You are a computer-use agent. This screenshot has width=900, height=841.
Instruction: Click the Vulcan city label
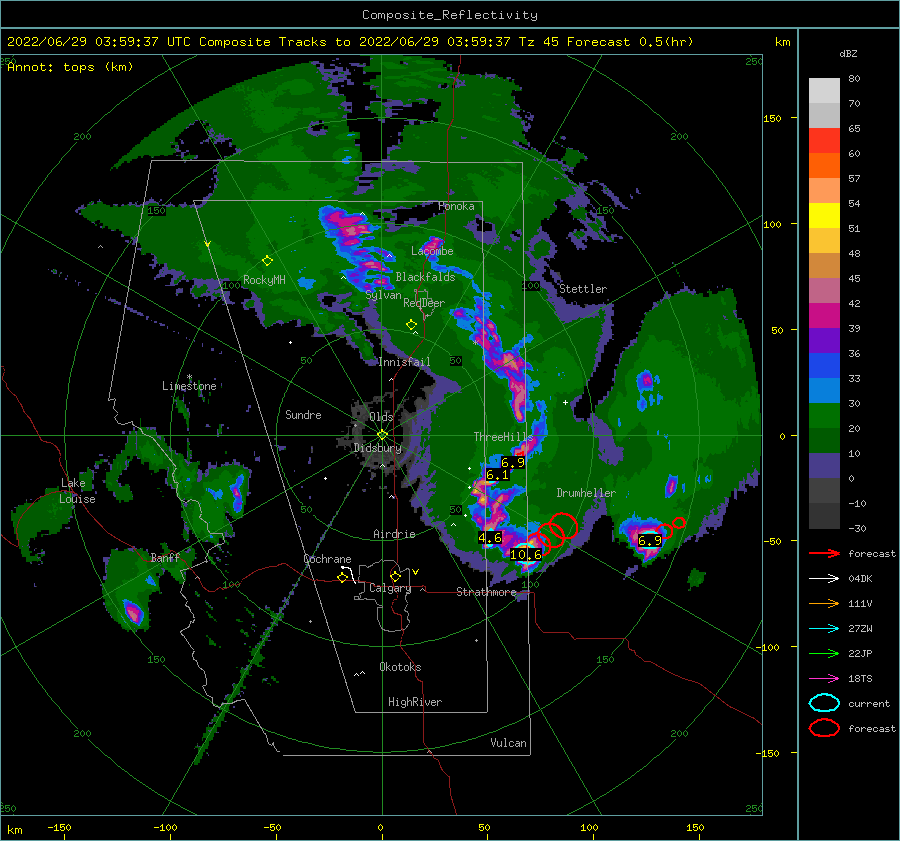pos(509,743)
